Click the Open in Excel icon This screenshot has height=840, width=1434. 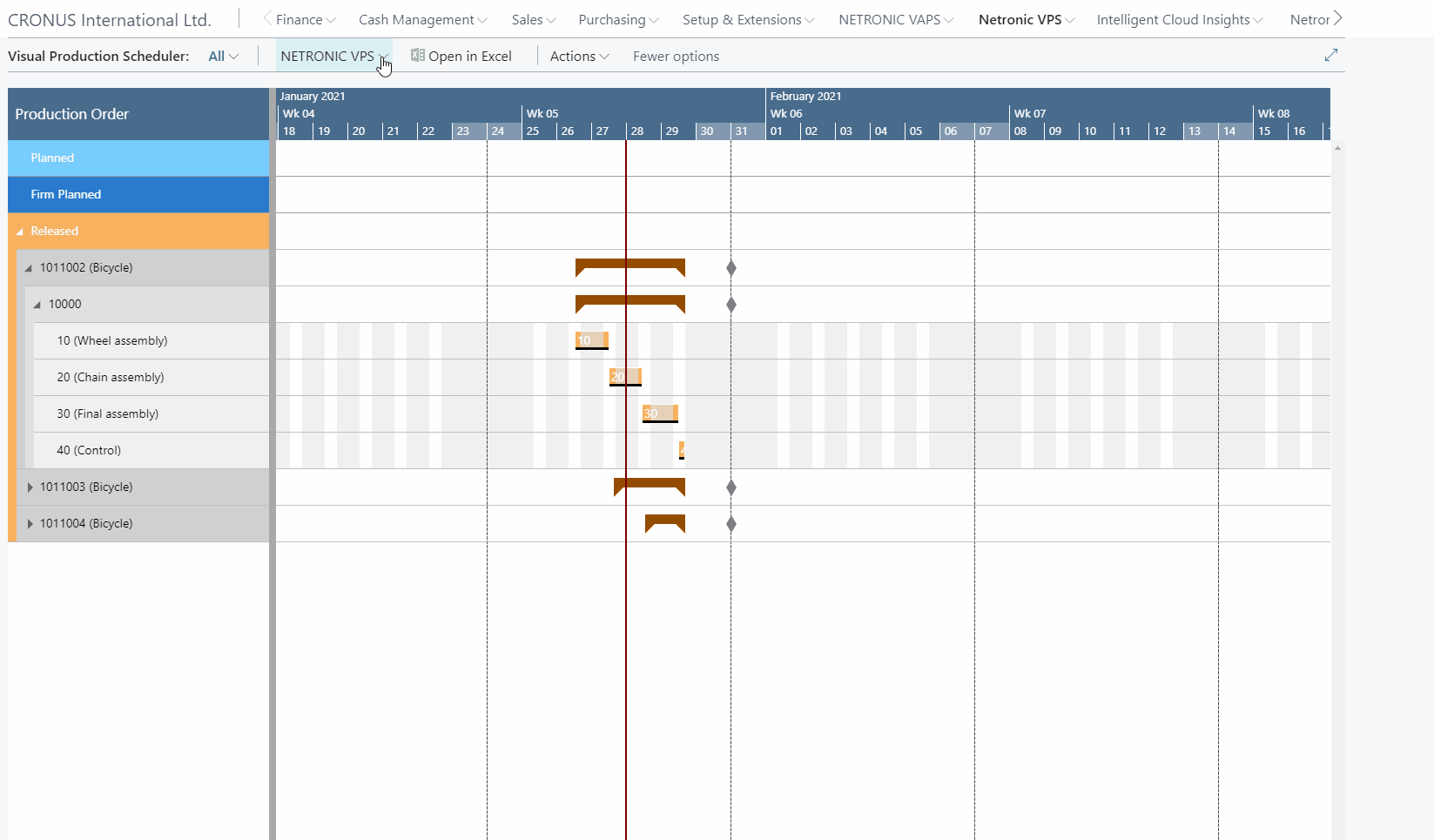tap(416, 56)
